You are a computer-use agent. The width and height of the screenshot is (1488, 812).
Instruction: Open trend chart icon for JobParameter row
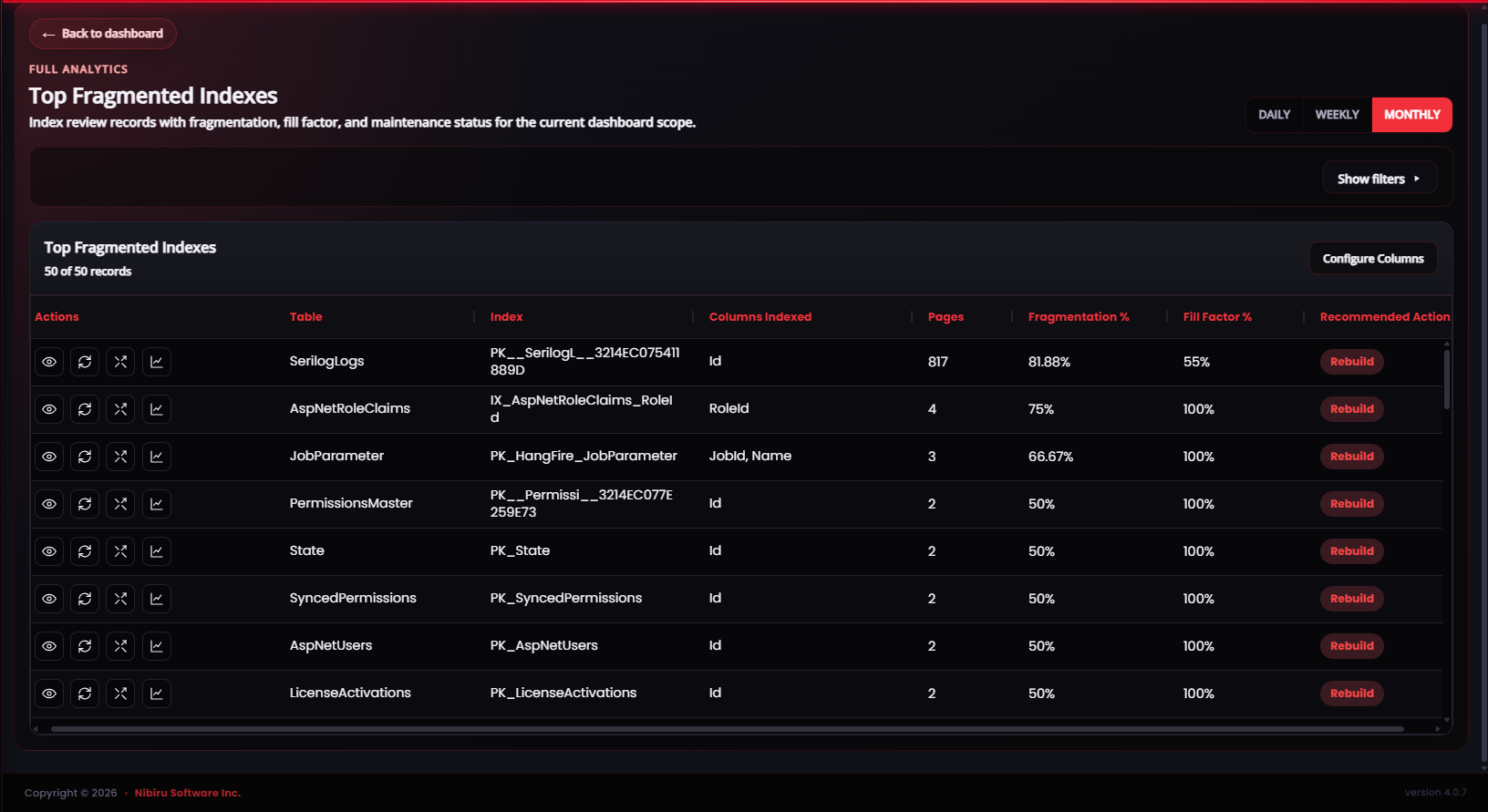tap(157, 457)
